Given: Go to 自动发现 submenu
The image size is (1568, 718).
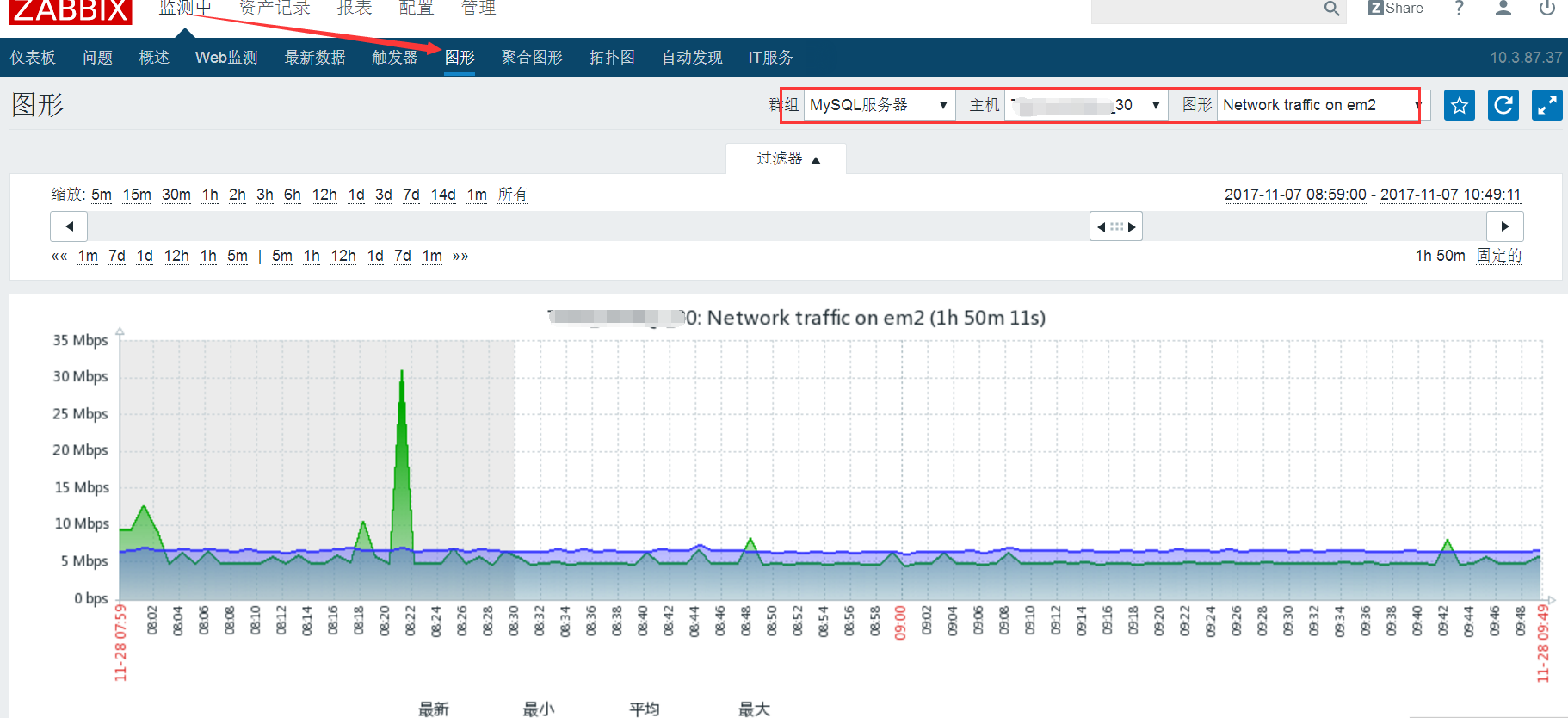Looking at the screenshot, I should click(692, 58).
